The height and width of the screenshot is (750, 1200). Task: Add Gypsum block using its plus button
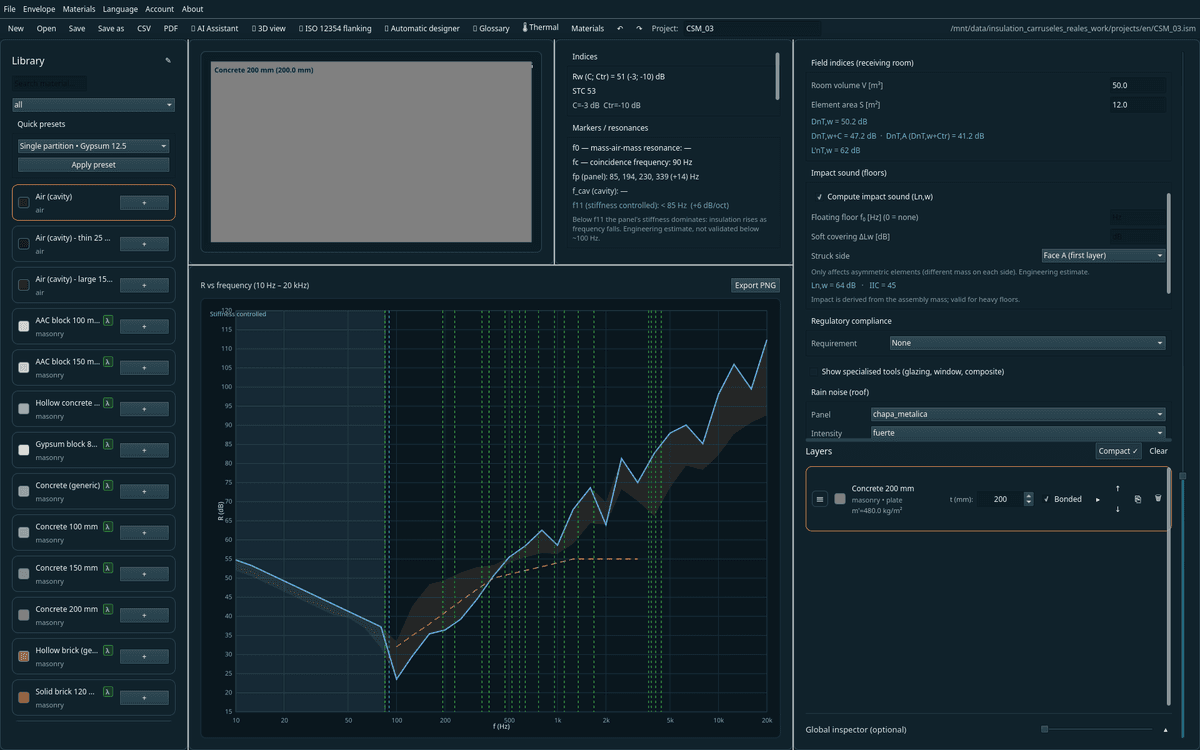coord(144,450)
